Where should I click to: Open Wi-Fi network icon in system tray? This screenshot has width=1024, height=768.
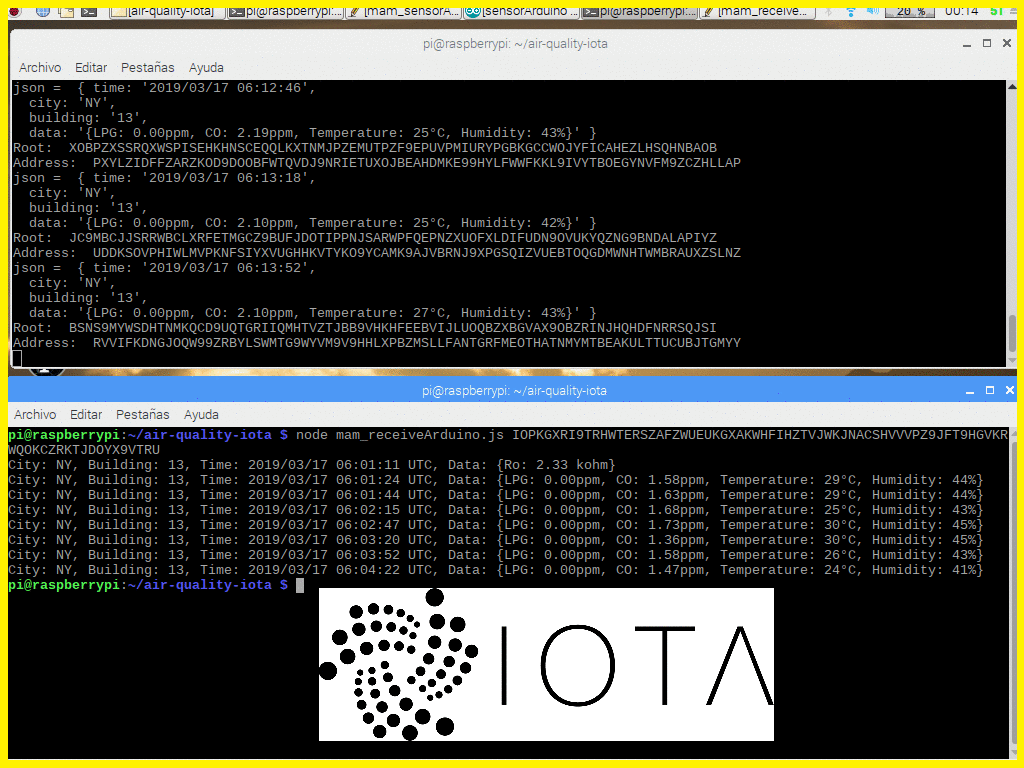point(850,11)
